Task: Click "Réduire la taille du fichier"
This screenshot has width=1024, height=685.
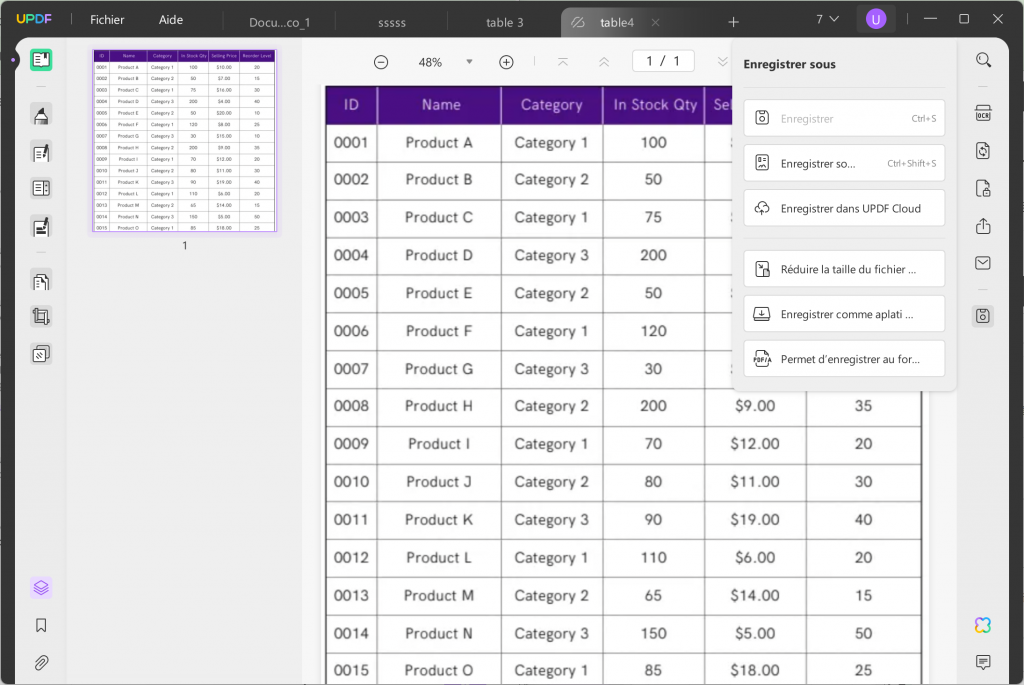Action: 843,268
